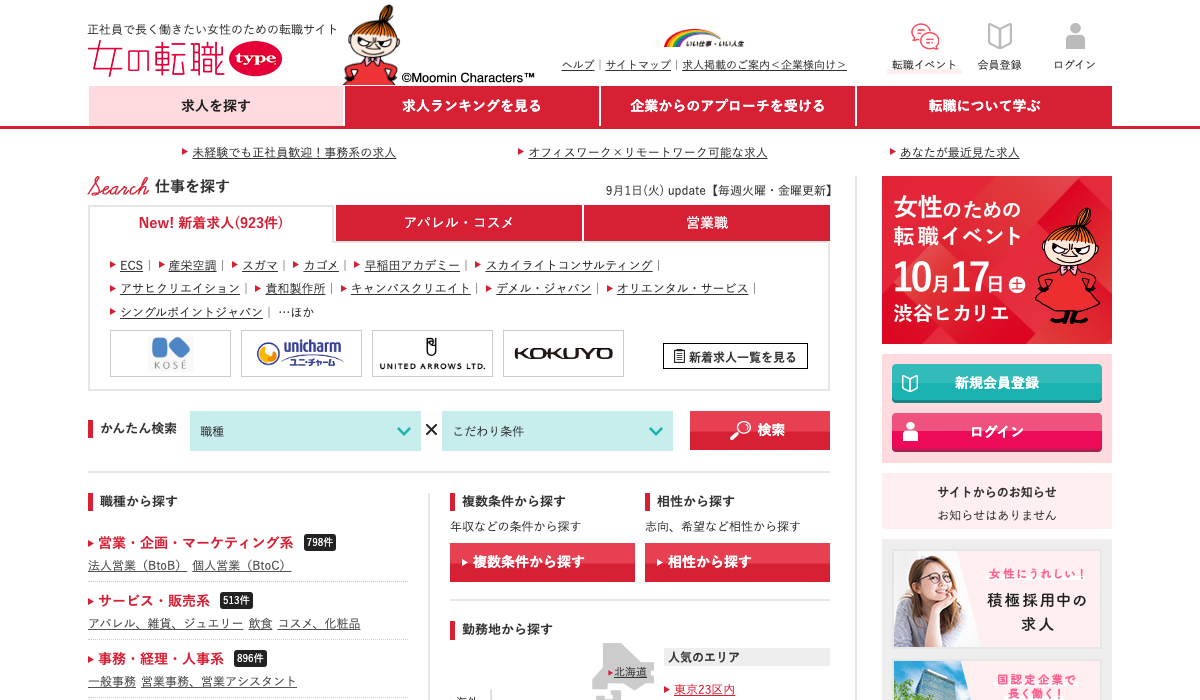Open the ヘルプ link
Viewport: 1200px width, 700px height.
[x=578, y=65]
